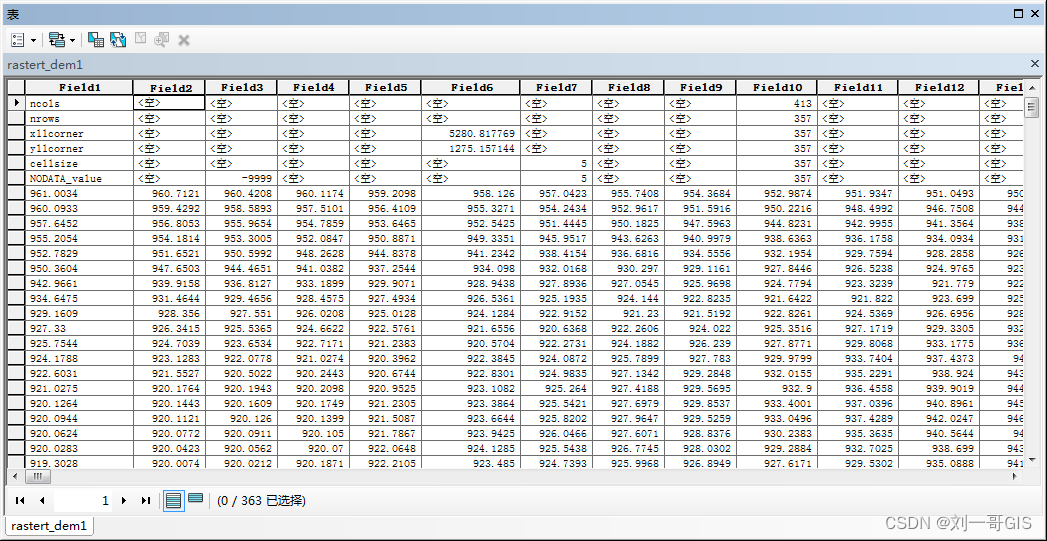Click the 932.9 cell
The image size is (1047, 541).
click(x=777, y=389)
